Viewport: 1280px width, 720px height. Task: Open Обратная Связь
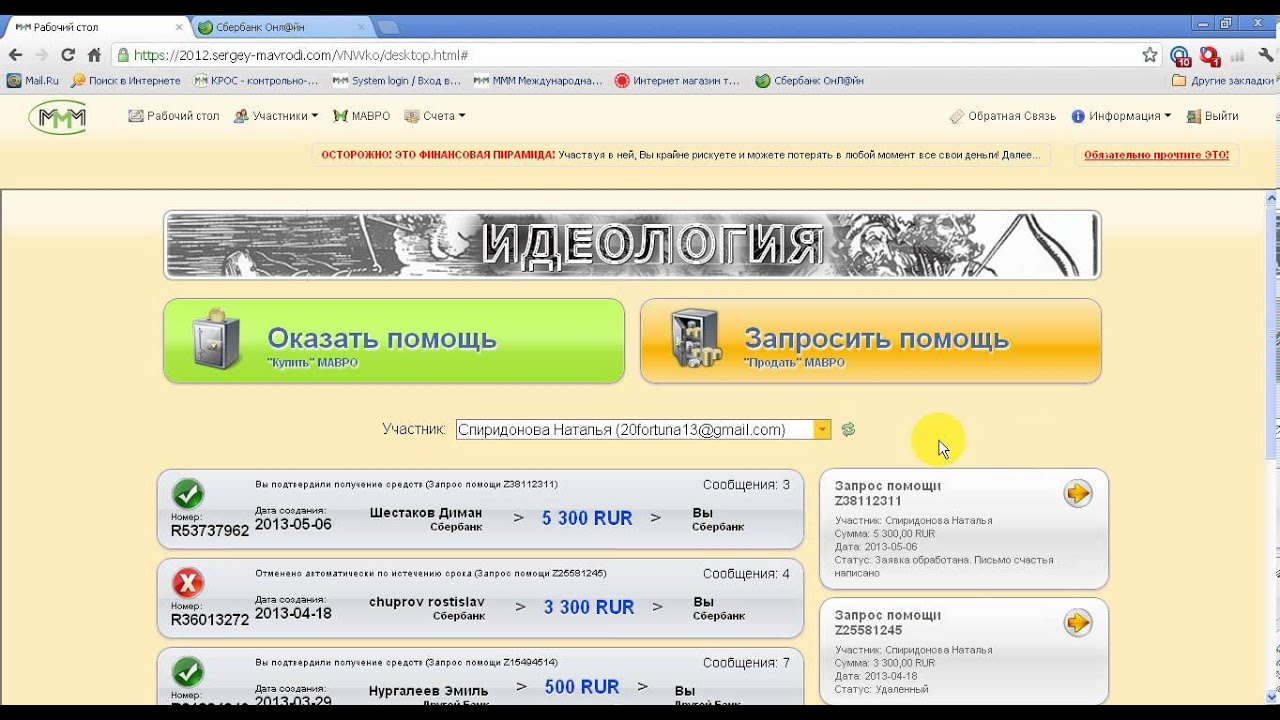tap(1003, 116)
